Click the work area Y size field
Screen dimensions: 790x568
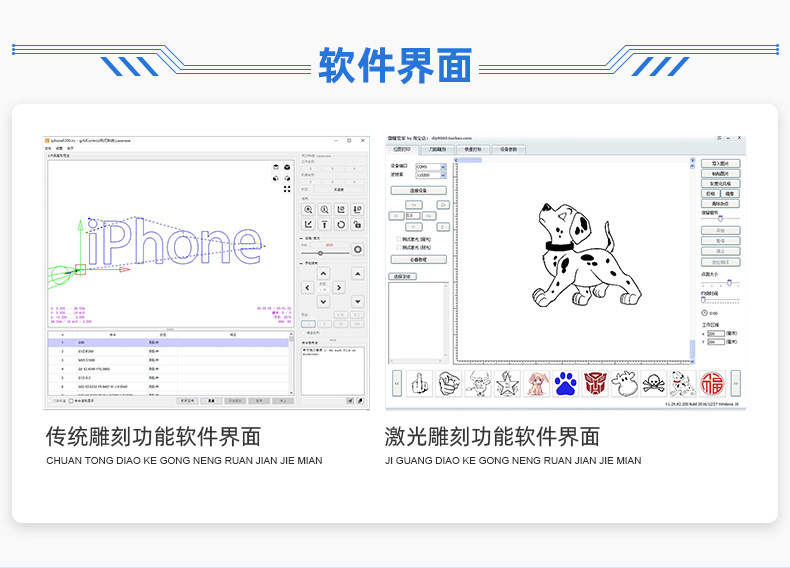tap(716, 342)
